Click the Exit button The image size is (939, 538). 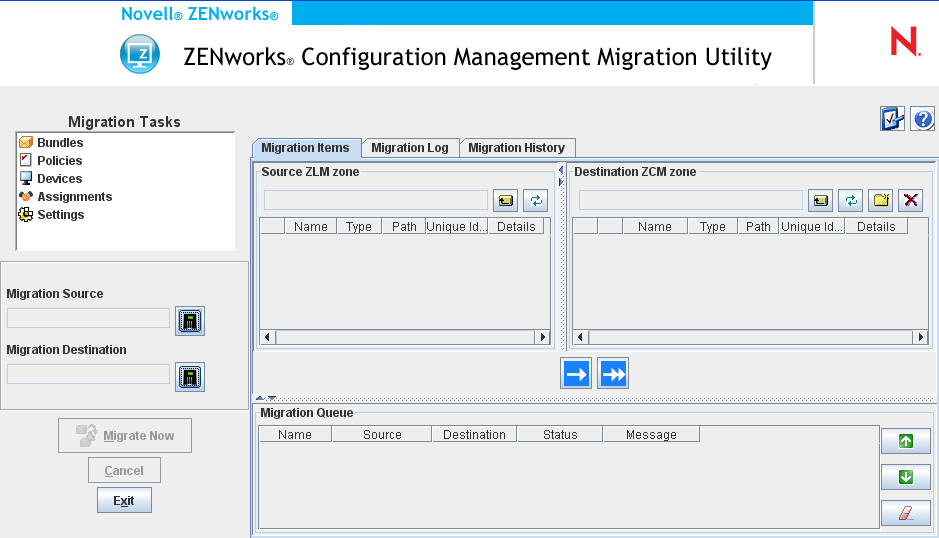click(x=124, y=500)
